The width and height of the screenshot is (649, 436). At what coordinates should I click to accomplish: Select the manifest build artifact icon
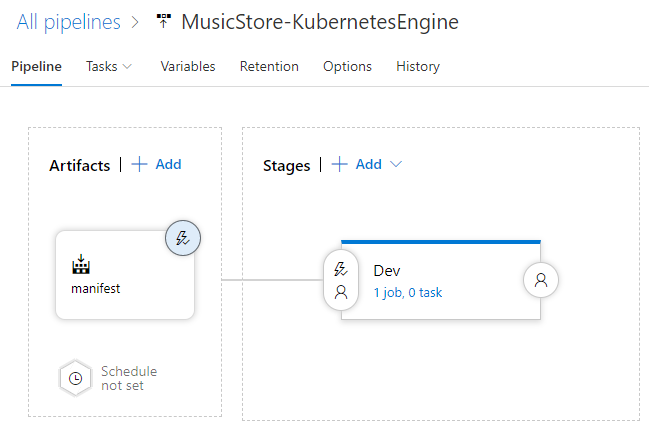click(x=81, y=266)
